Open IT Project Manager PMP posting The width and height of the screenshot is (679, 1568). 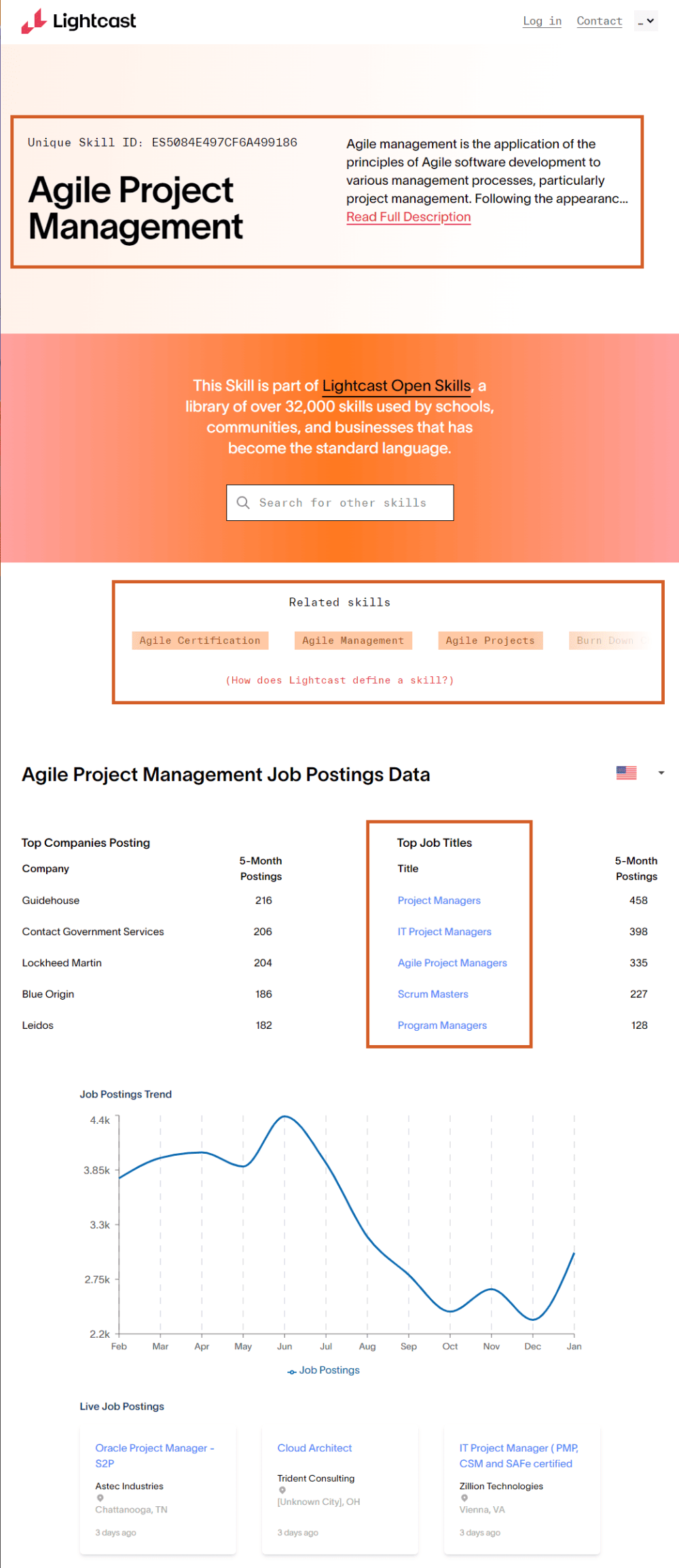(x=519, y=1455)
